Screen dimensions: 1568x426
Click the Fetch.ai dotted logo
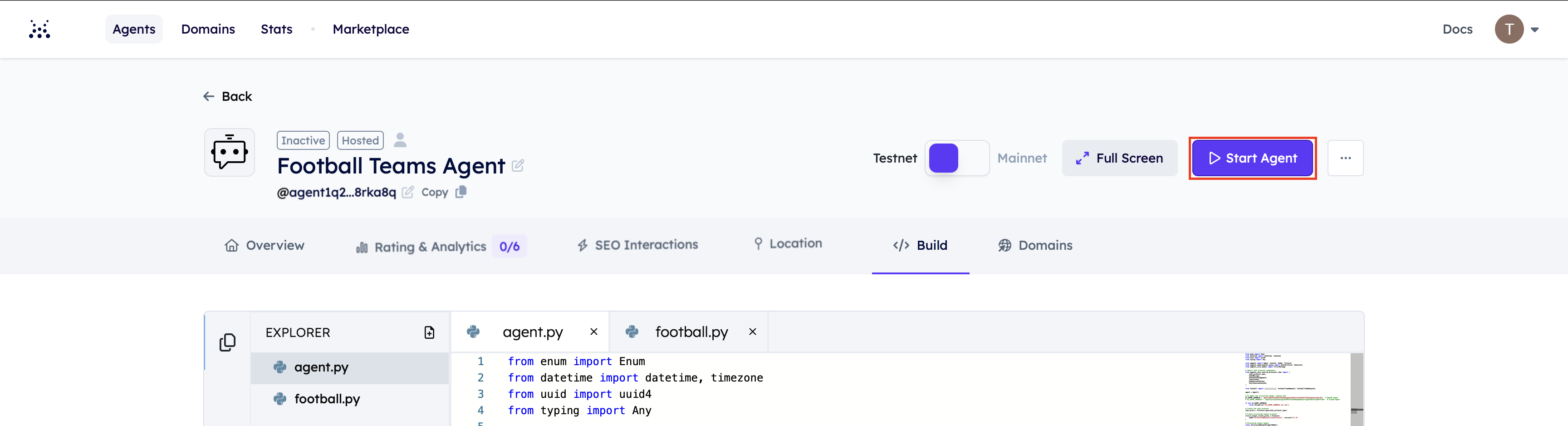pos(39,29)
